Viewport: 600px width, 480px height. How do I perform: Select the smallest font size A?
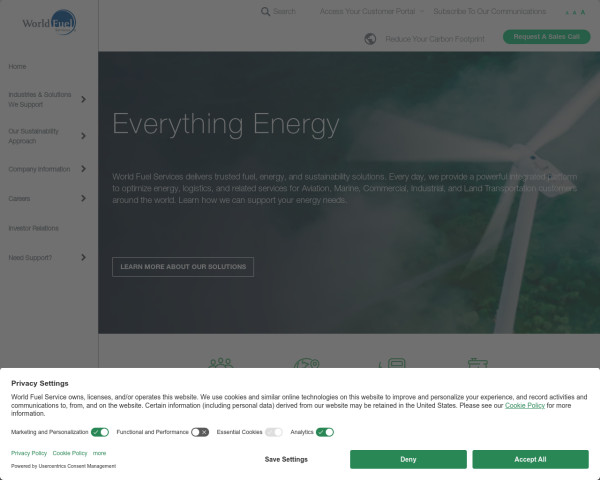tap(567, 13)
